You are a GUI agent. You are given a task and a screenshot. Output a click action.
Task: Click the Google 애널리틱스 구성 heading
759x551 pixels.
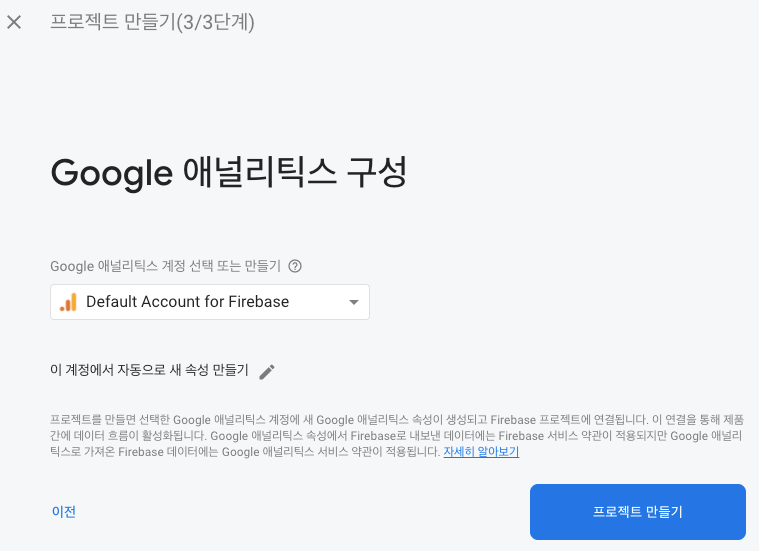coord(228,172)
